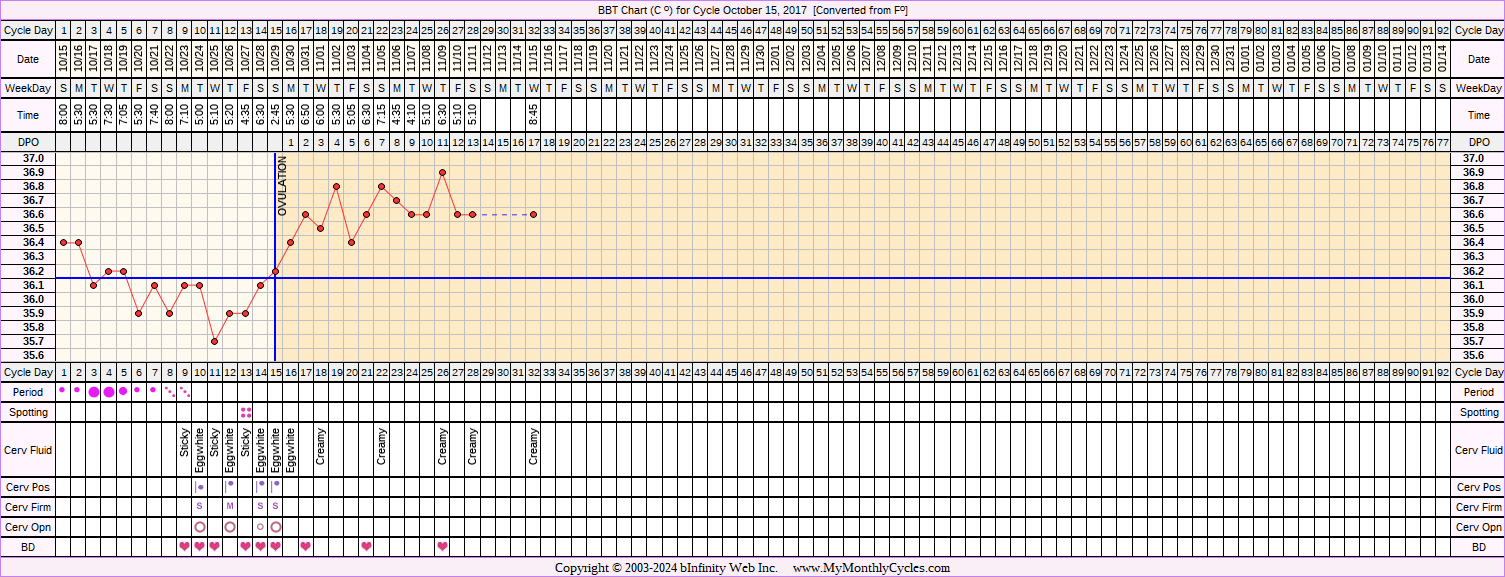Image resolution: width=1505 pixels, height=577 pixels.
Task: Click the lowest temperature point at 35.7
Action: (x=214, y=341)
